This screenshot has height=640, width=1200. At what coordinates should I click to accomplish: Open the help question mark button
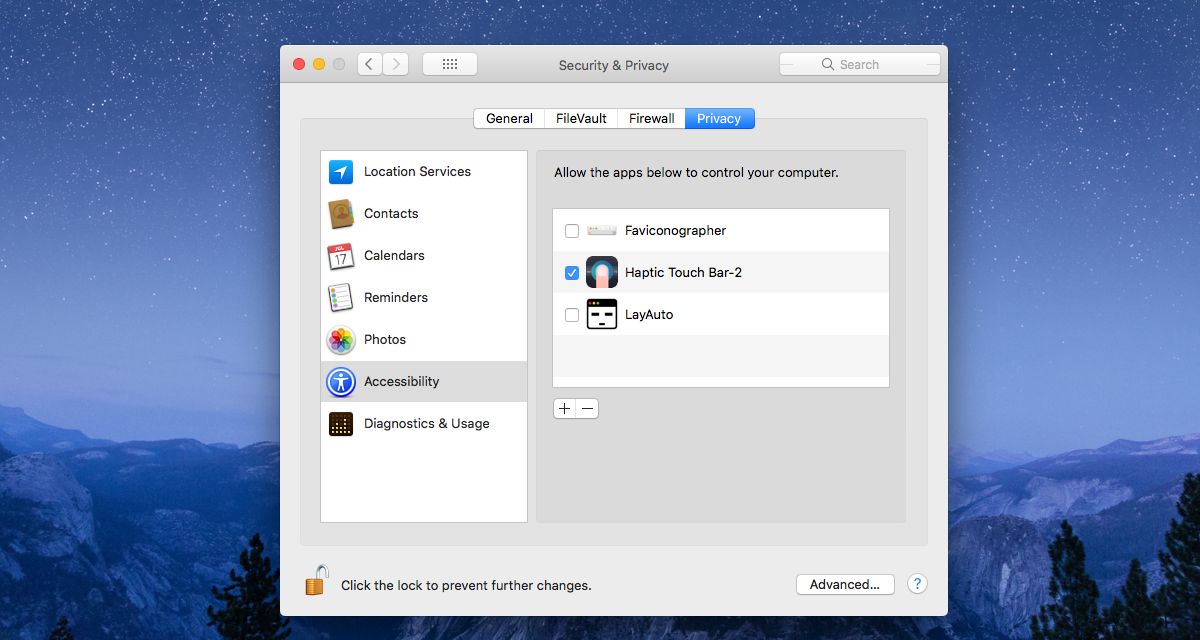917,585
